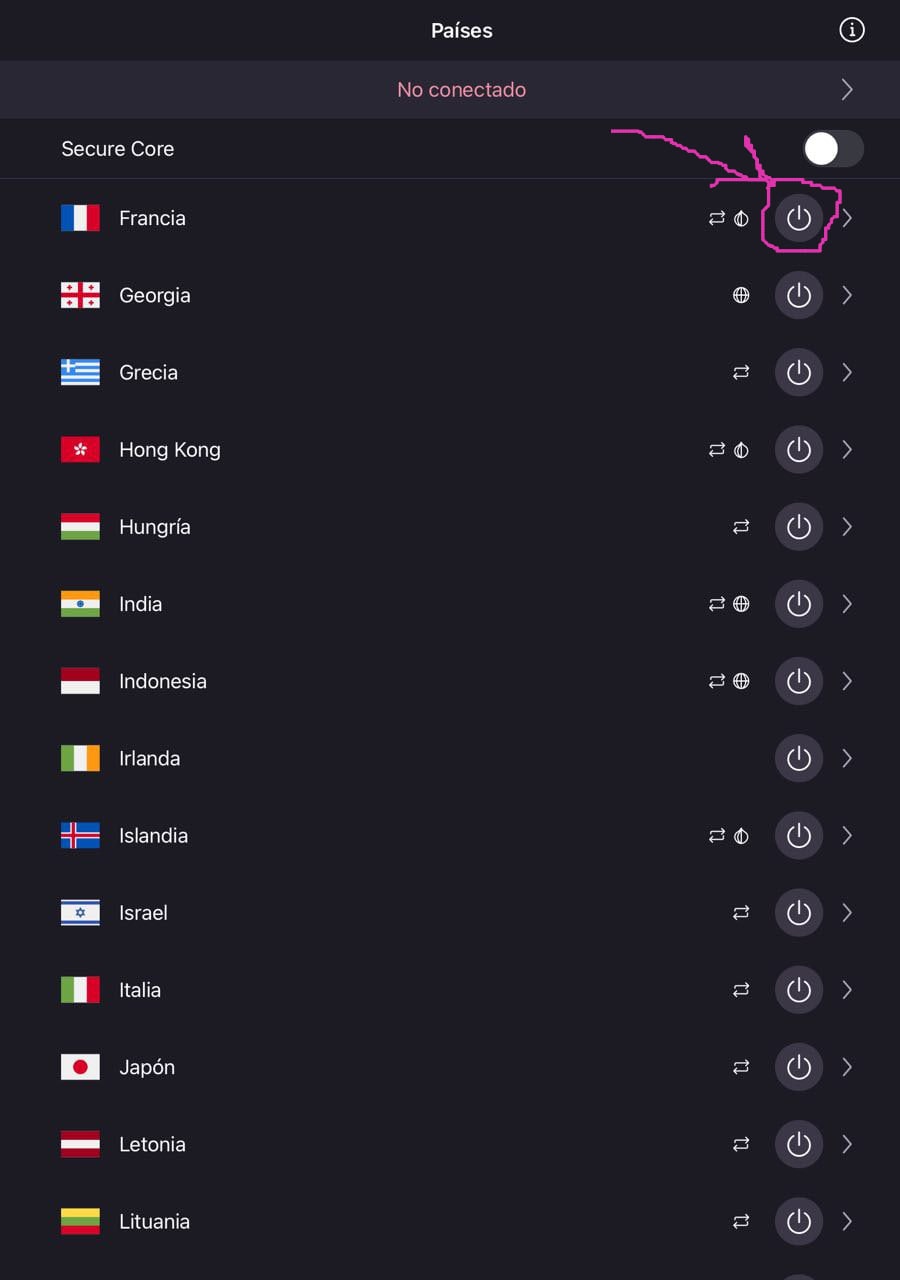Expand the Italia server list chevron

click(847, 990)
